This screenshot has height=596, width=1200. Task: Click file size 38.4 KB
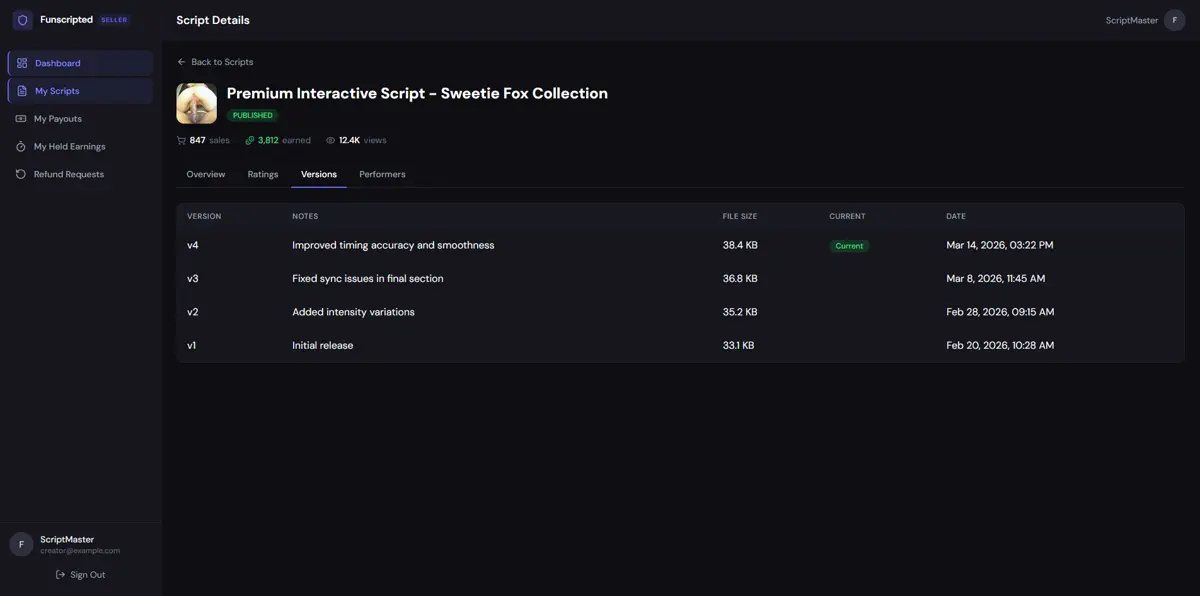pos(740,245)
